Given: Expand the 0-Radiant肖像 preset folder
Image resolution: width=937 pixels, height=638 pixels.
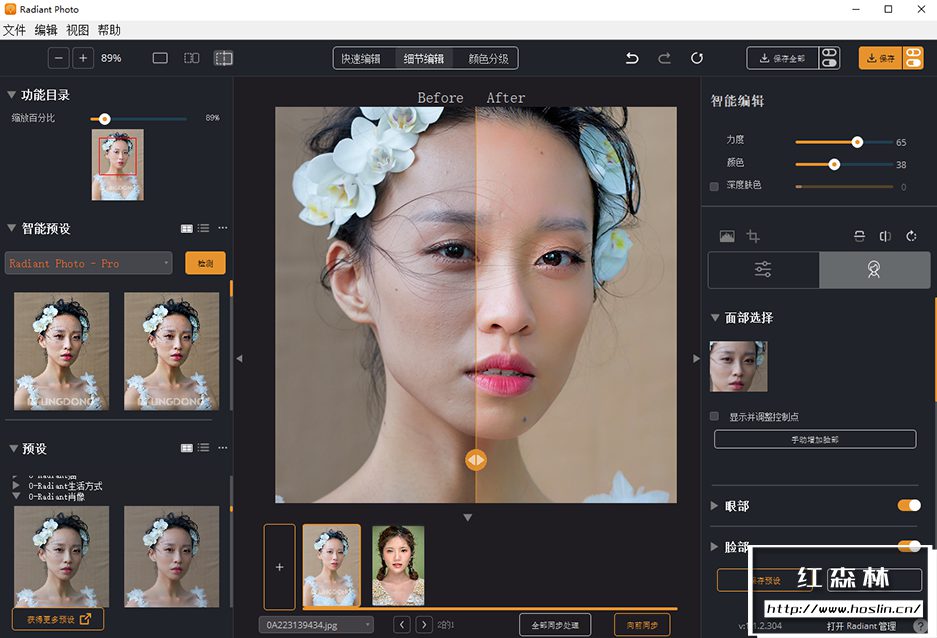Looking at the screenshot, I should 15,496.
